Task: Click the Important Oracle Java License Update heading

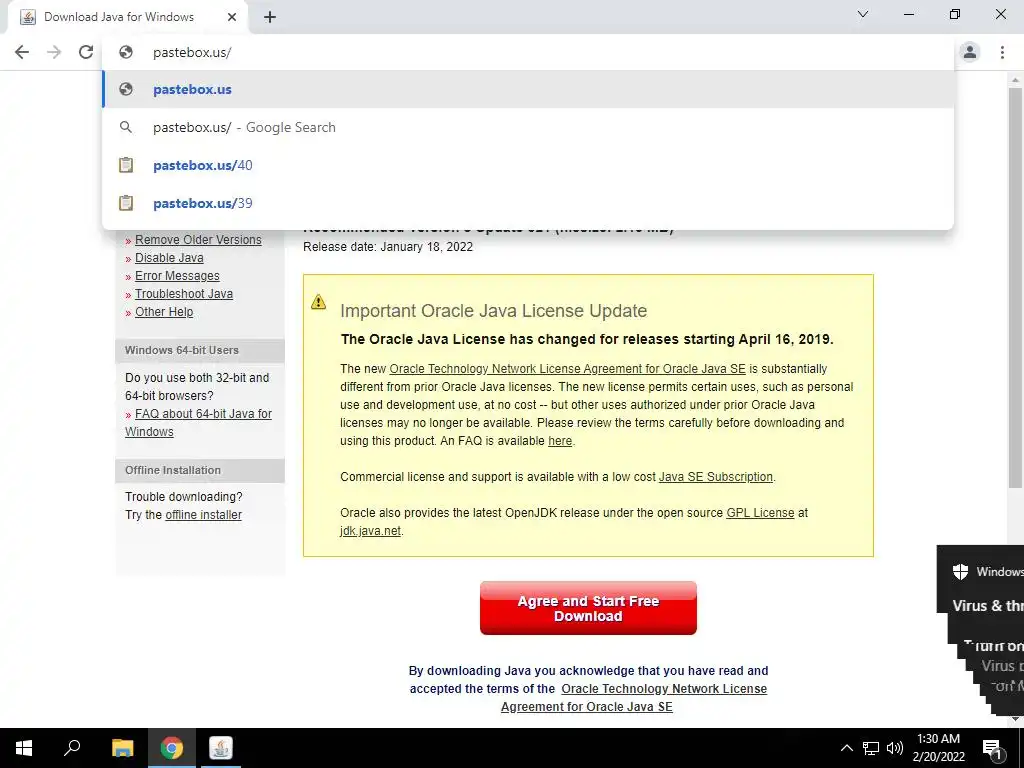Action: [494, 311]
